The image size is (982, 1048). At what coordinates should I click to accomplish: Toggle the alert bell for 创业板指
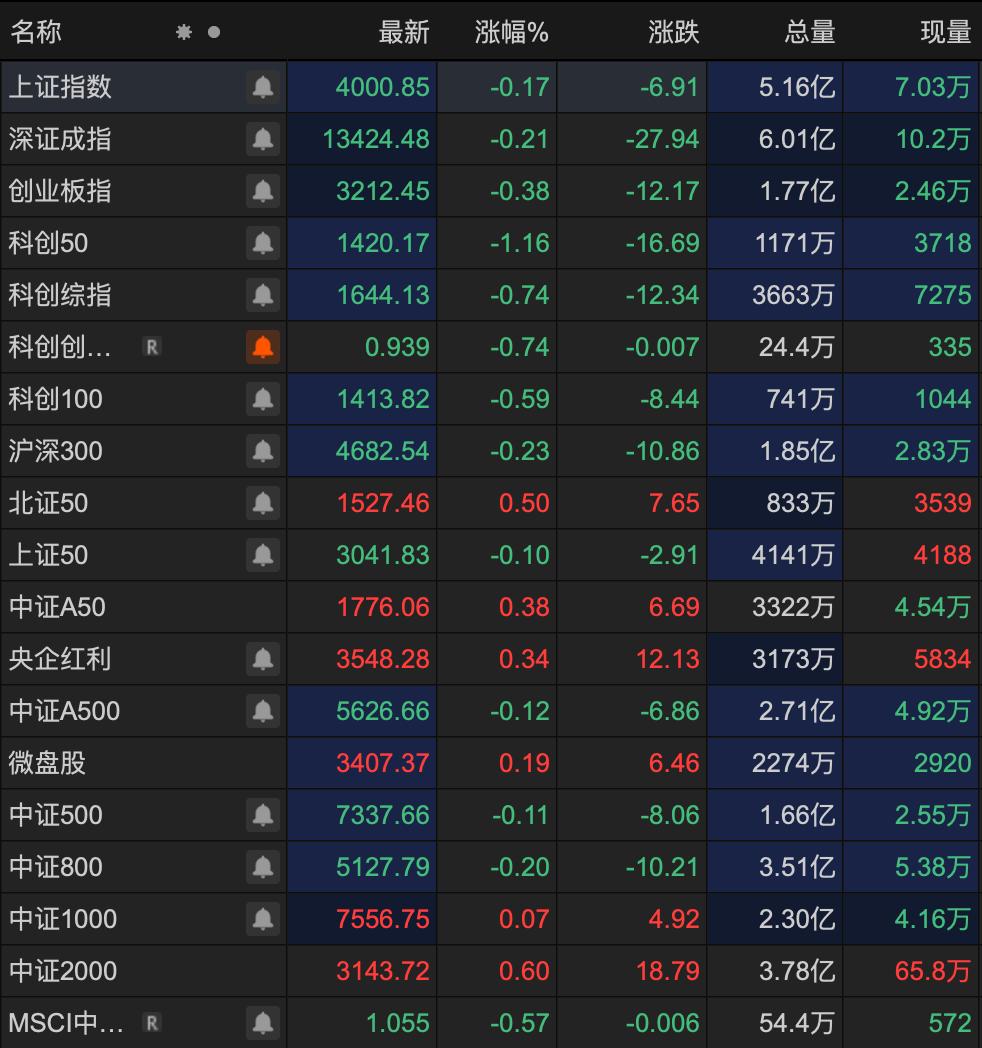[263, 191]
